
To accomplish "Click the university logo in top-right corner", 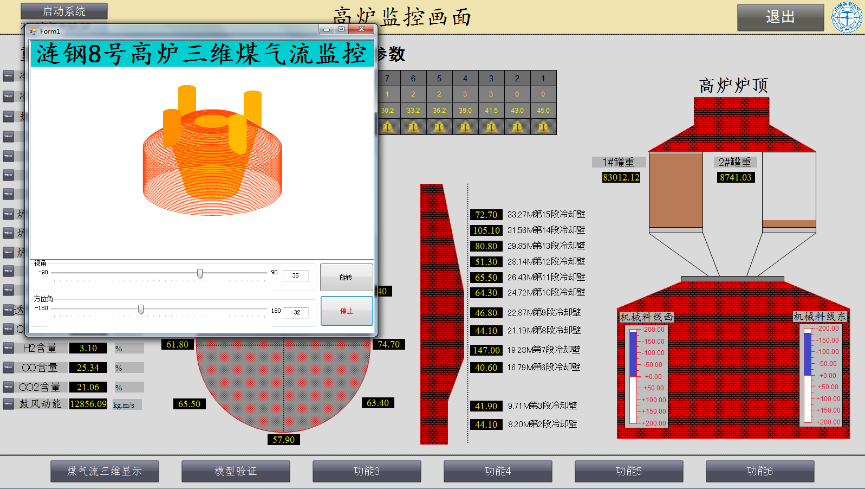I will click(x=846, y=17).
